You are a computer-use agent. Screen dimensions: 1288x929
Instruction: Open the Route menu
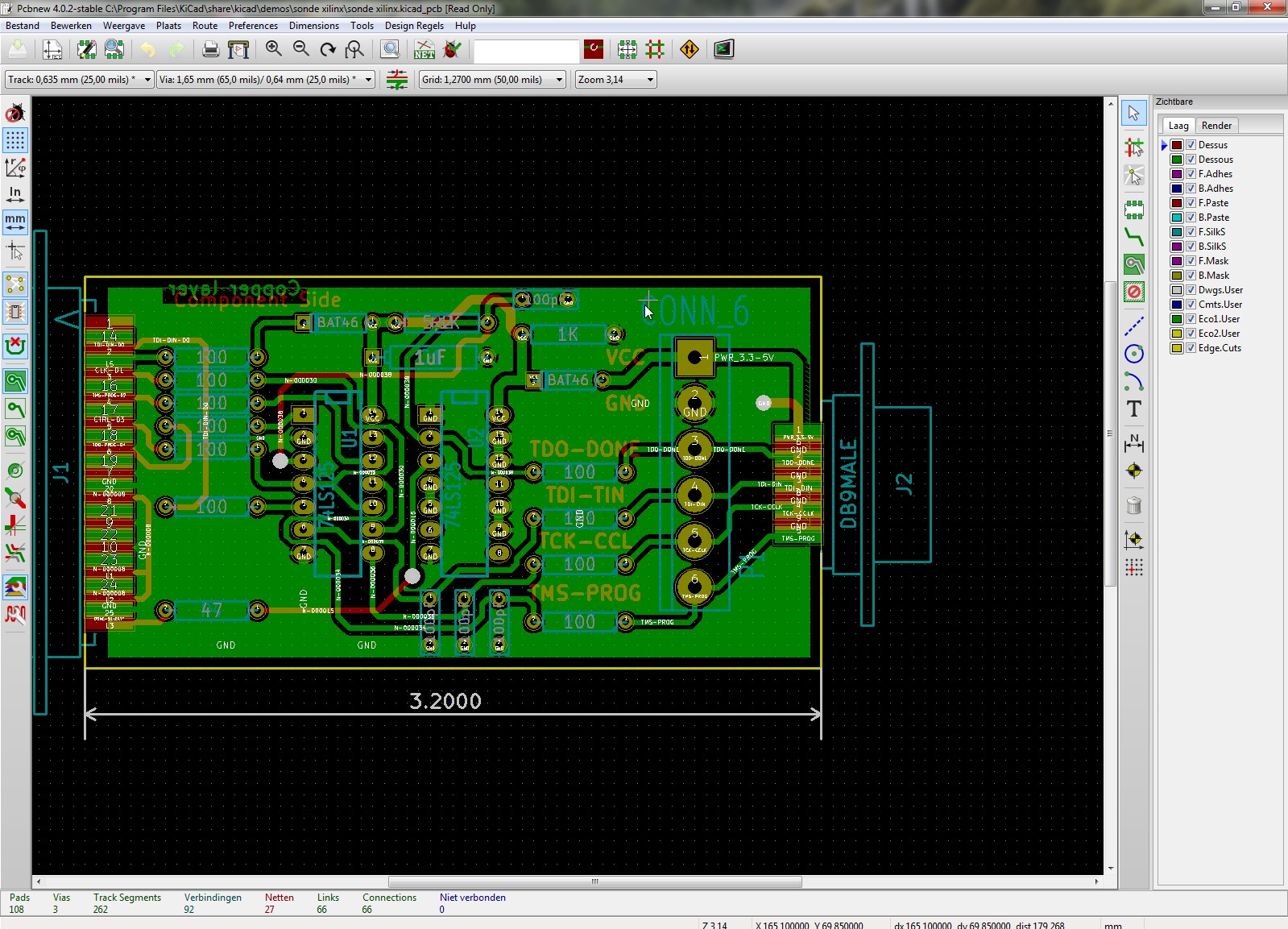205,26
